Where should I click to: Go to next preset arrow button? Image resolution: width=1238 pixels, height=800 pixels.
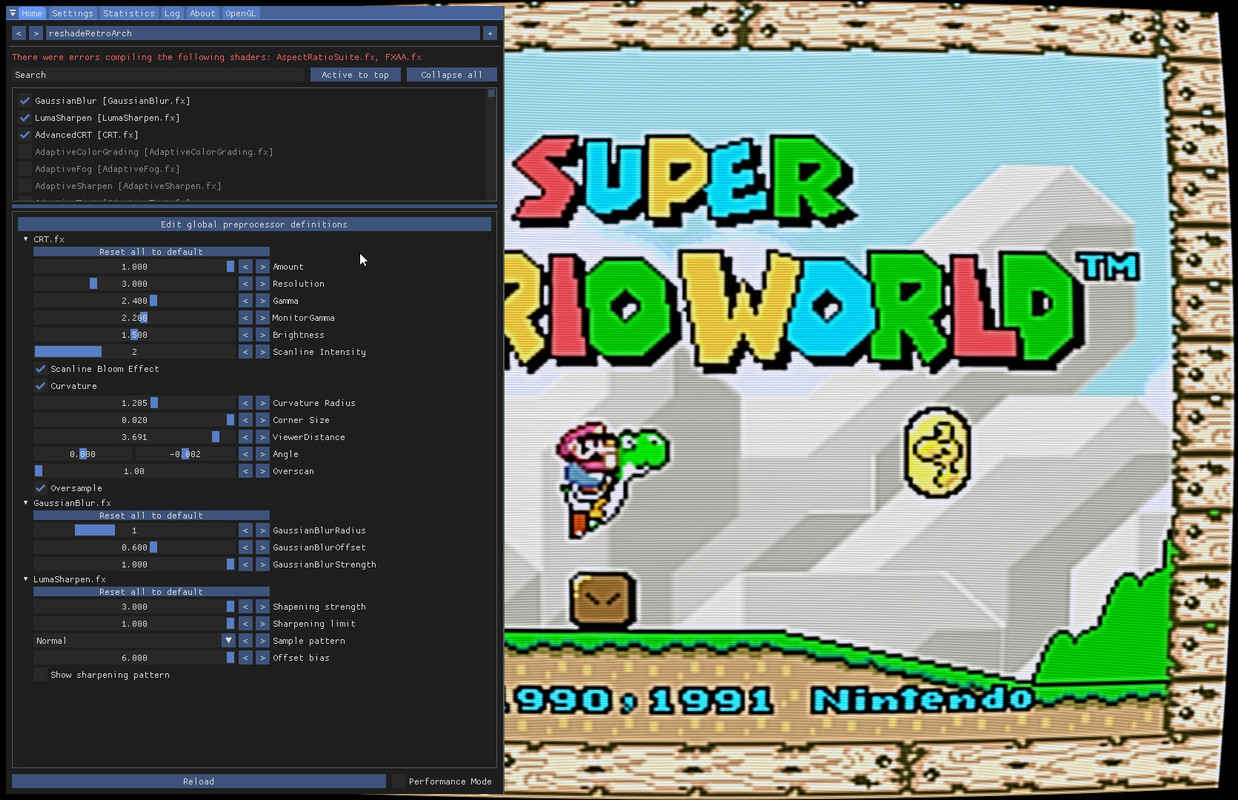click(36, 33)
